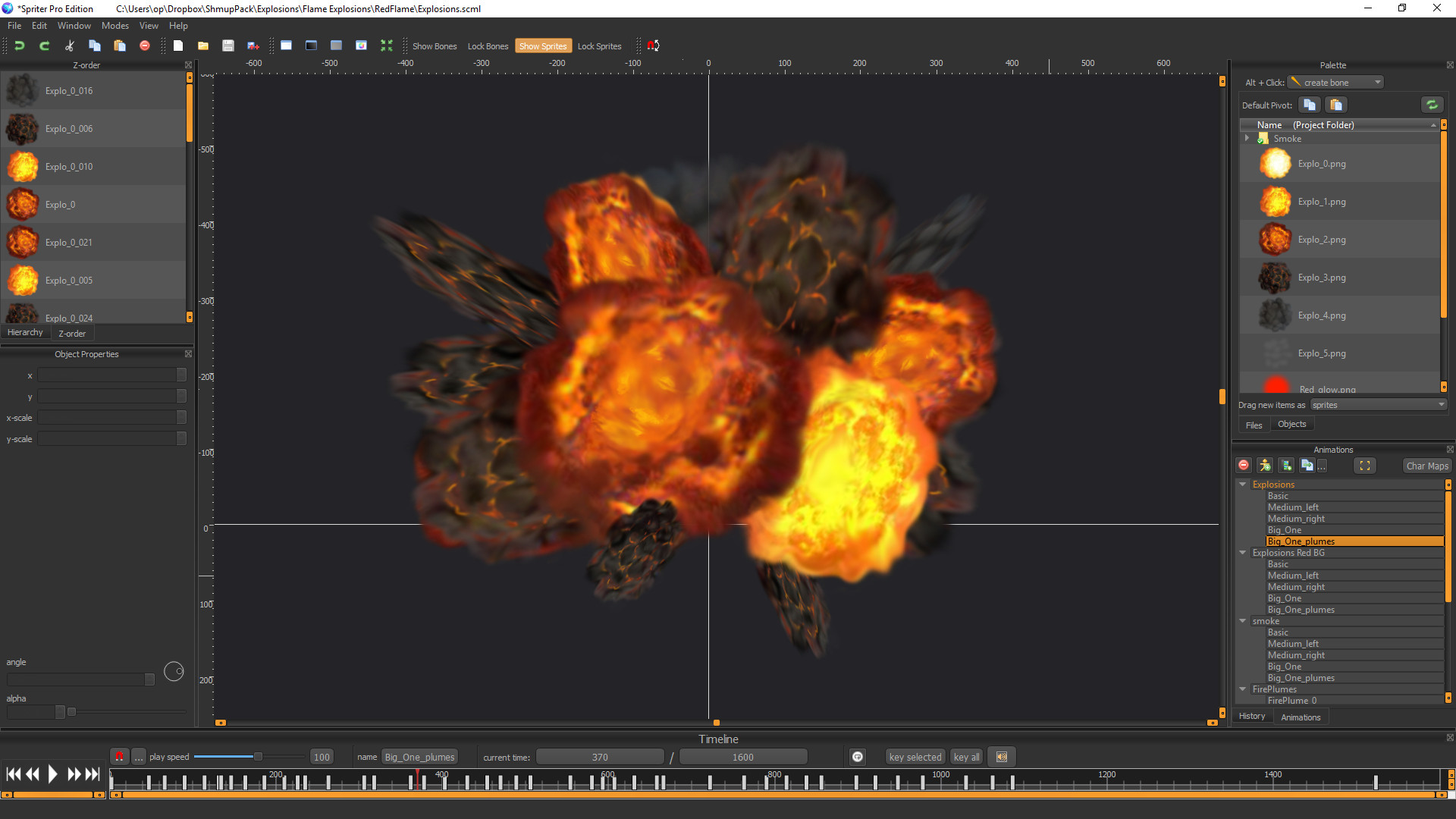Click the Undo arrow icon

pos(19,45)
